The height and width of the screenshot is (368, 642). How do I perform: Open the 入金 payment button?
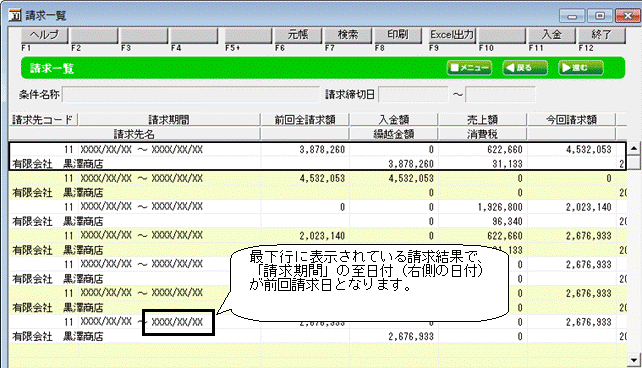point(552,35)
